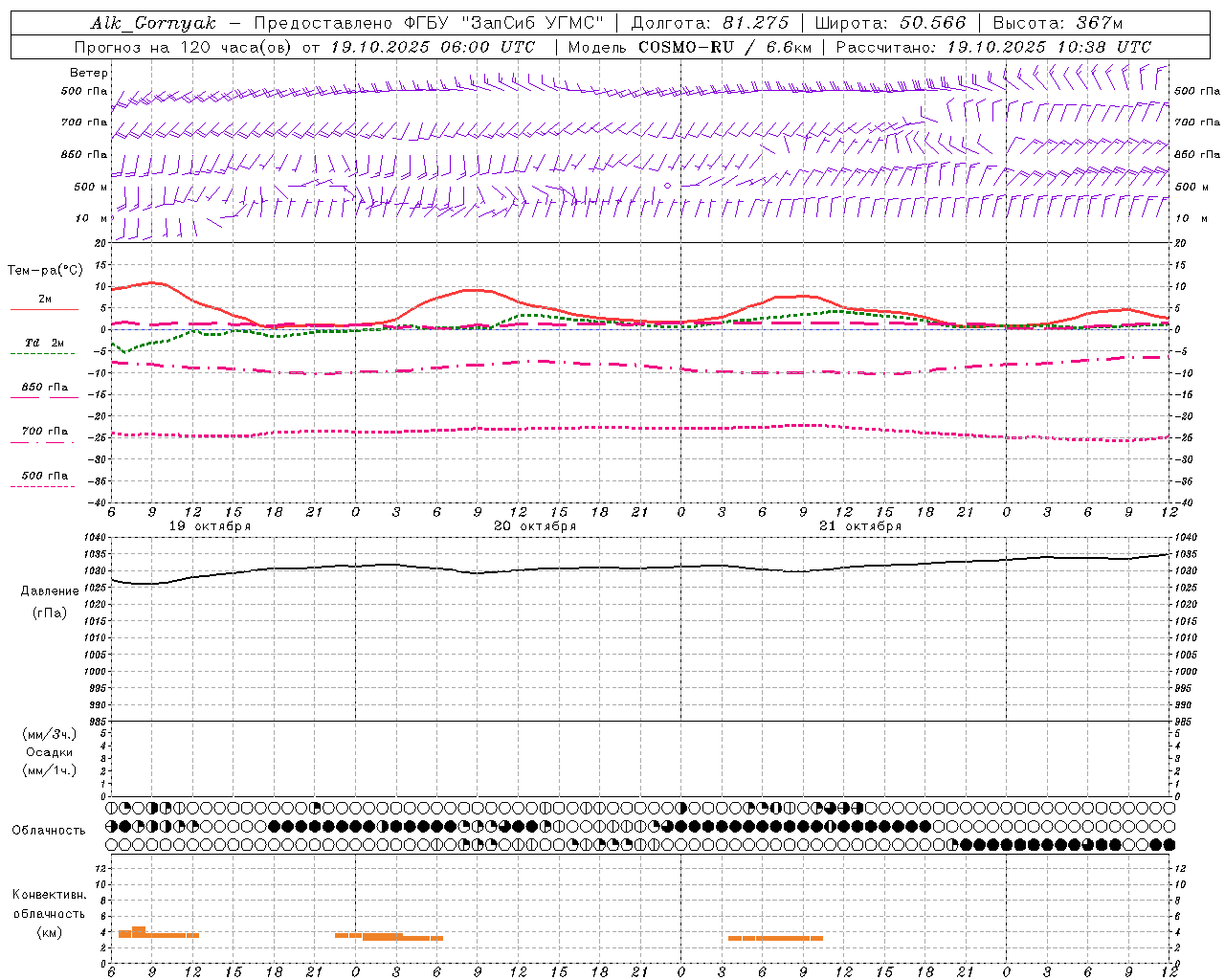
Task: Click the (мм/3ч.) precipitation unit label
Action: pos(50,734)
